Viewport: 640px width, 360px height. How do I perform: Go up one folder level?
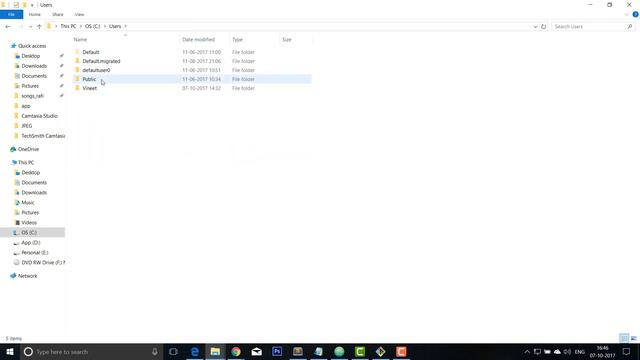pyautogui.click(x=39, y=27)
